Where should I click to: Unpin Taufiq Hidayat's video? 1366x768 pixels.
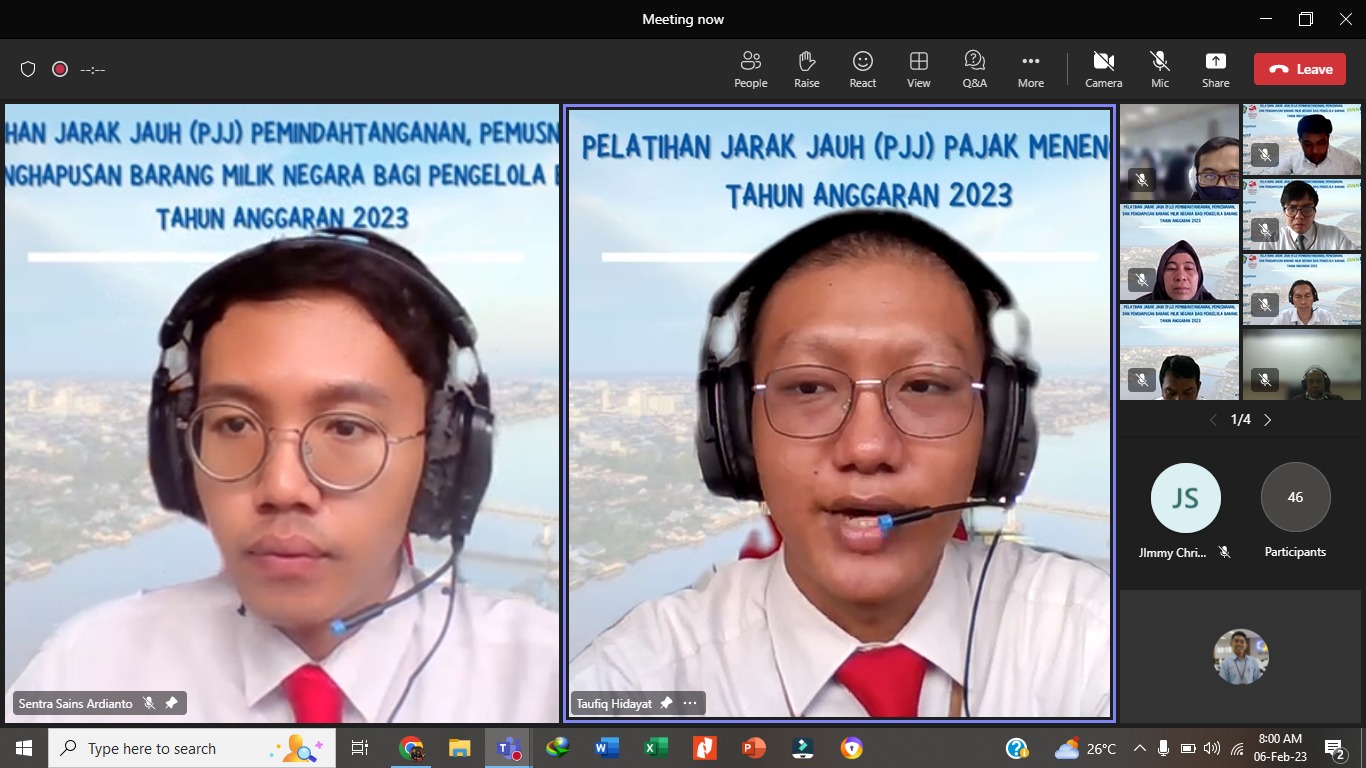(x=664, y=703)
